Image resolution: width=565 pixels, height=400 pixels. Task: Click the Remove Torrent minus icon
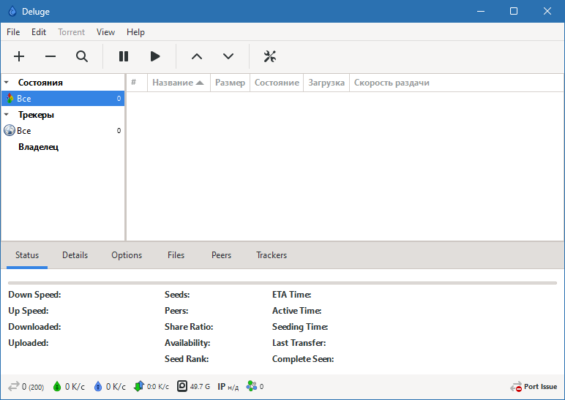50,57
